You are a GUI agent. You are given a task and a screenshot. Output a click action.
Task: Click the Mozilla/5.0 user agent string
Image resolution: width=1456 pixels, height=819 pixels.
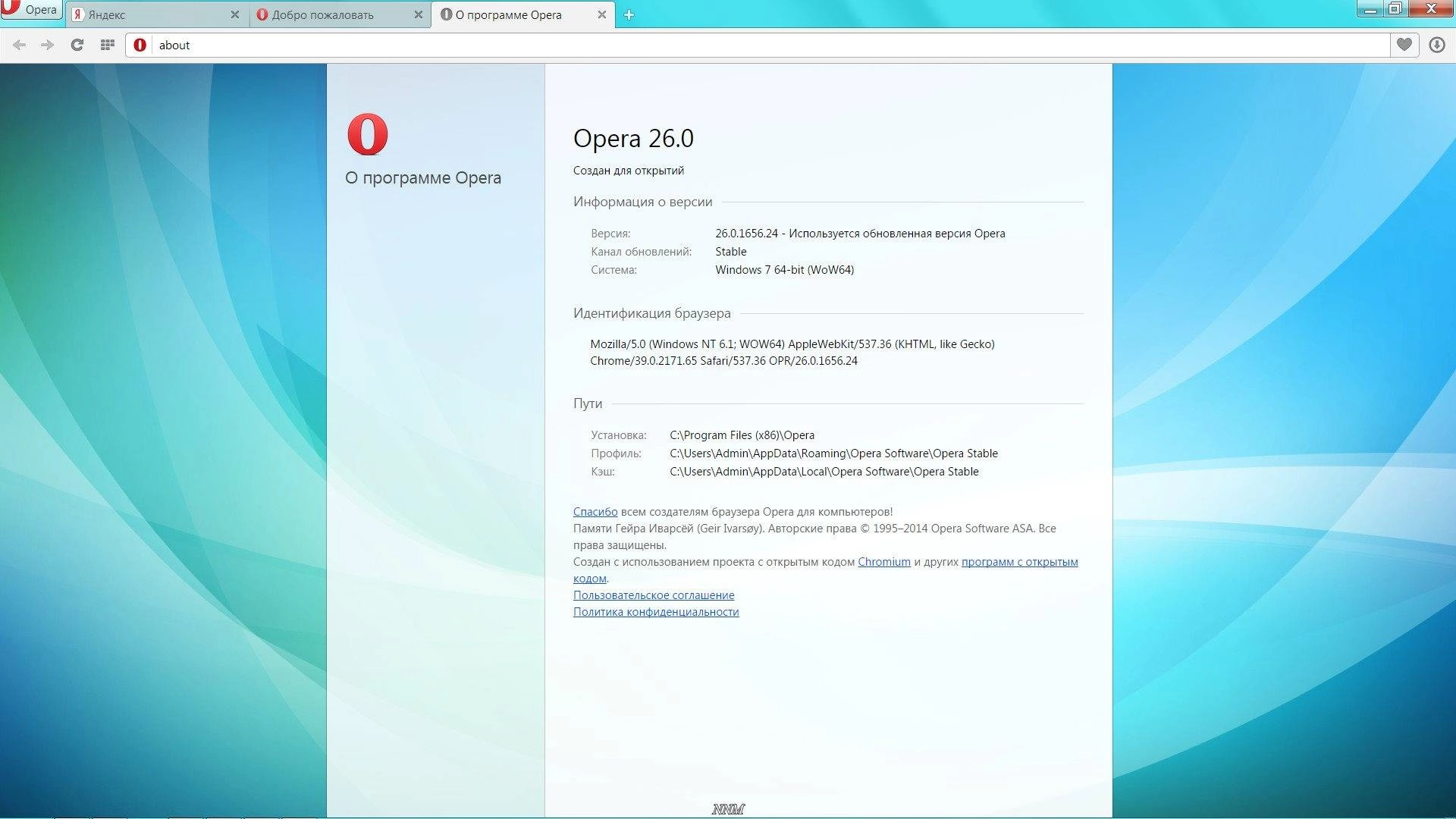792,353
